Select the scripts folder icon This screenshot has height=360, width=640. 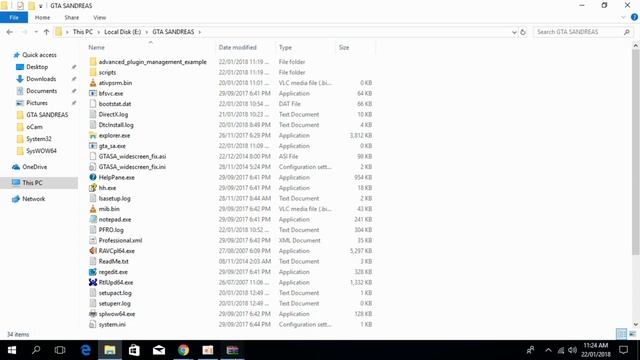(x=93, y=72)
